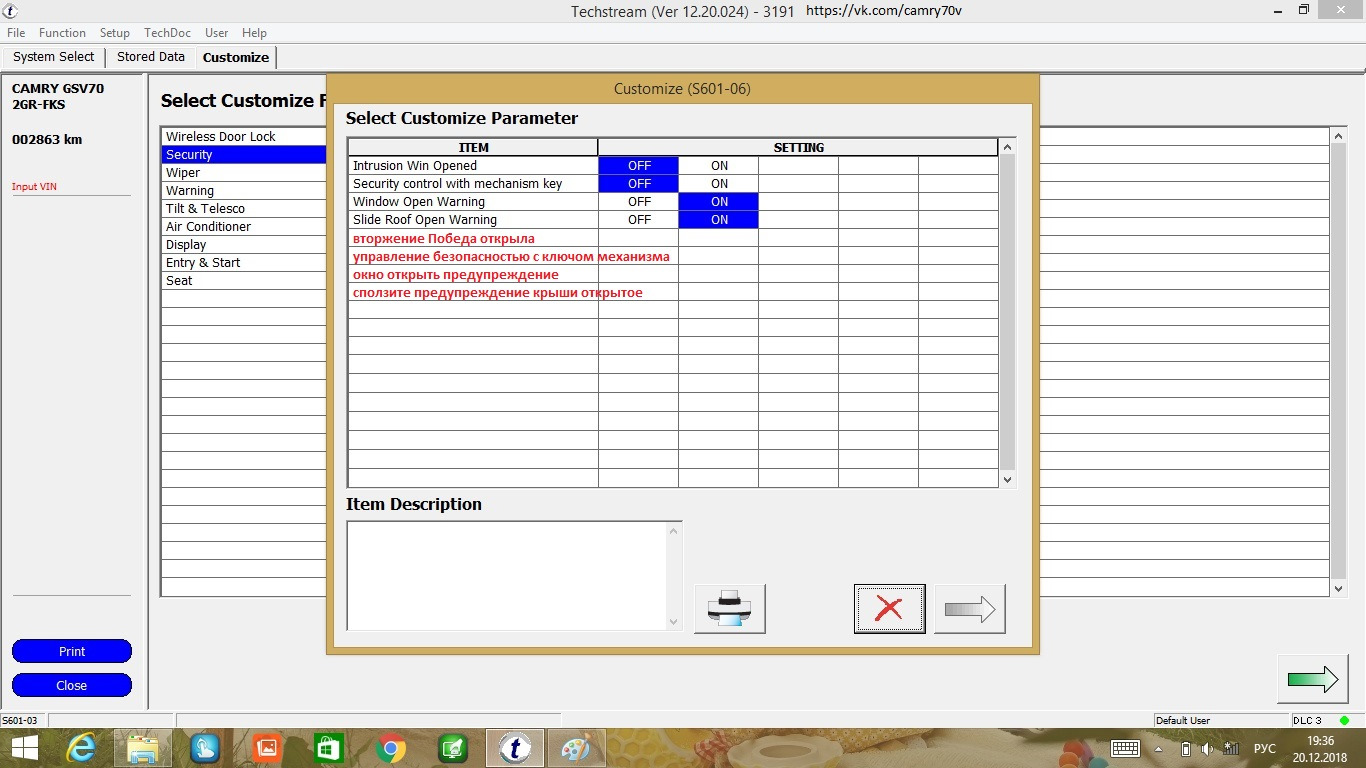
Task: Select Wireless Door Lock in the category list
Action: (244, 137)
